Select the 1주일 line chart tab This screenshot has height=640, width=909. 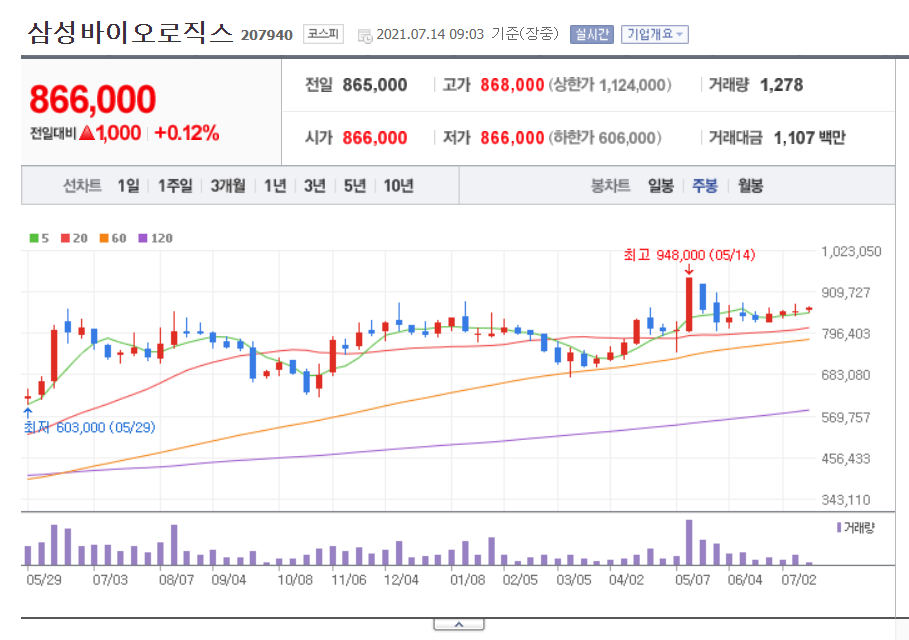(175, 186)
